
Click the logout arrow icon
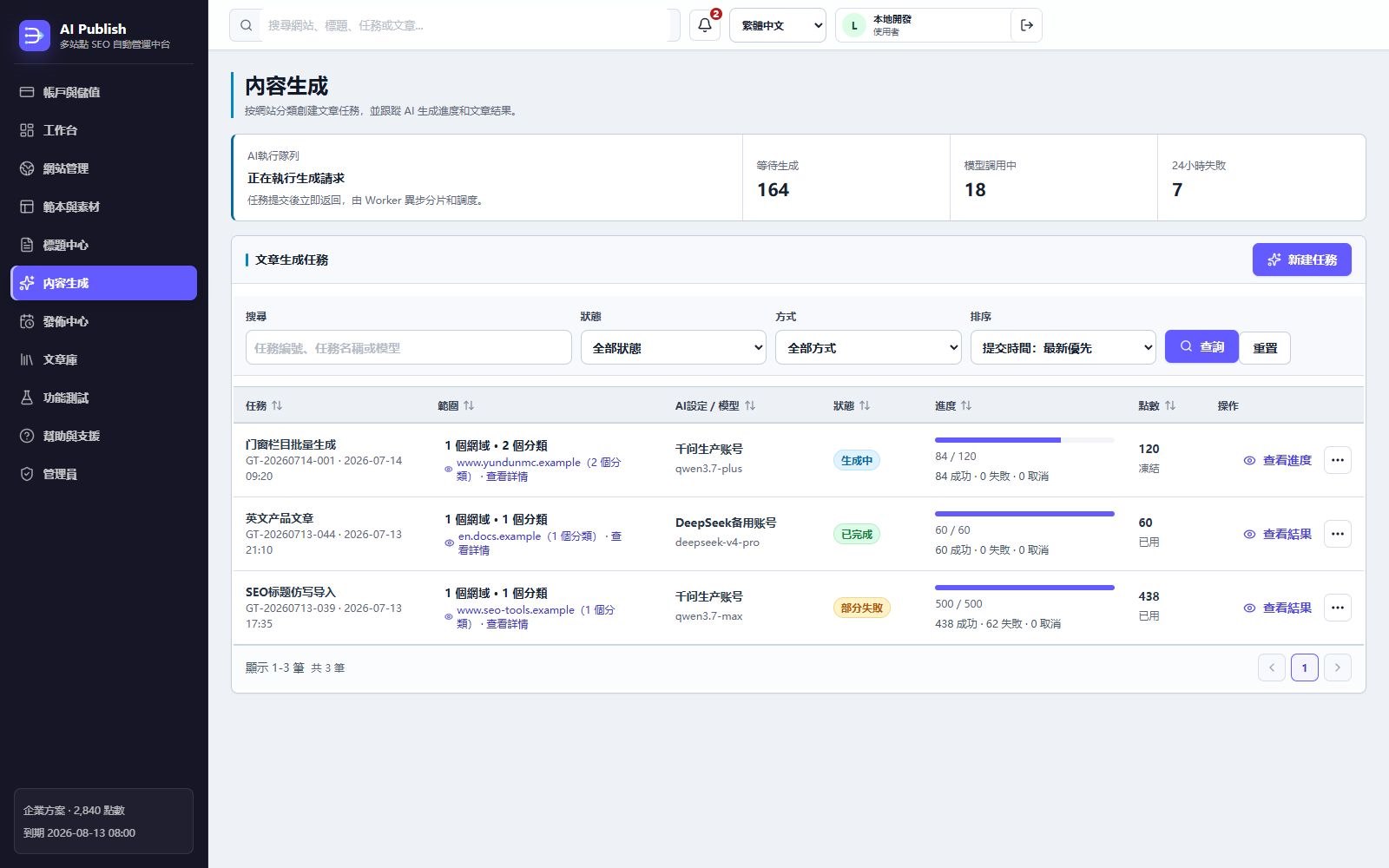point(1027,25)
